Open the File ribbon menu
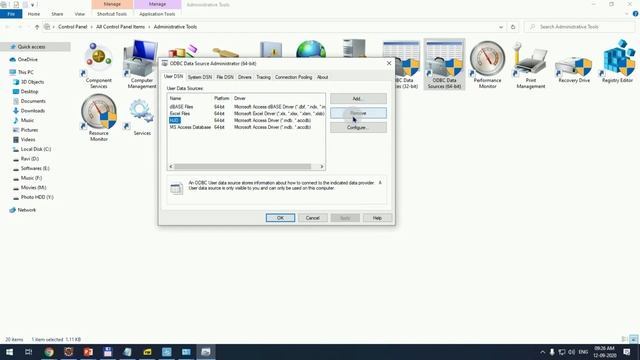The height and width of the screenshot is (360, 640). pyautogui.click(x=11, y=14)
